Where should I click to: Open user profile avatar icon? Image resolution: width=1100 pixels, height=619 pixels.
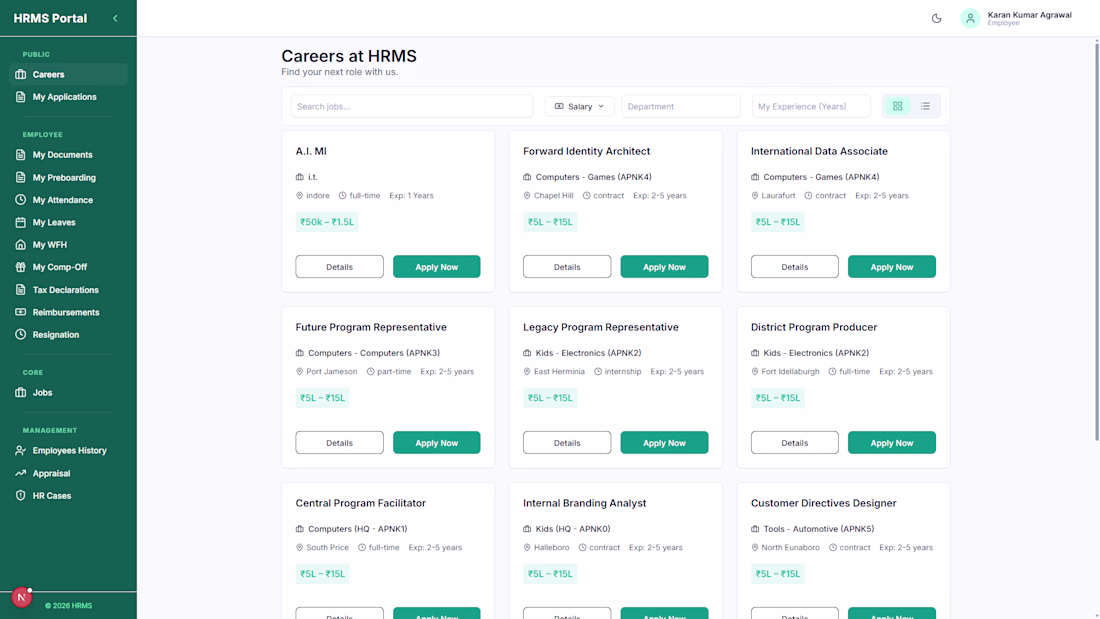970,18
